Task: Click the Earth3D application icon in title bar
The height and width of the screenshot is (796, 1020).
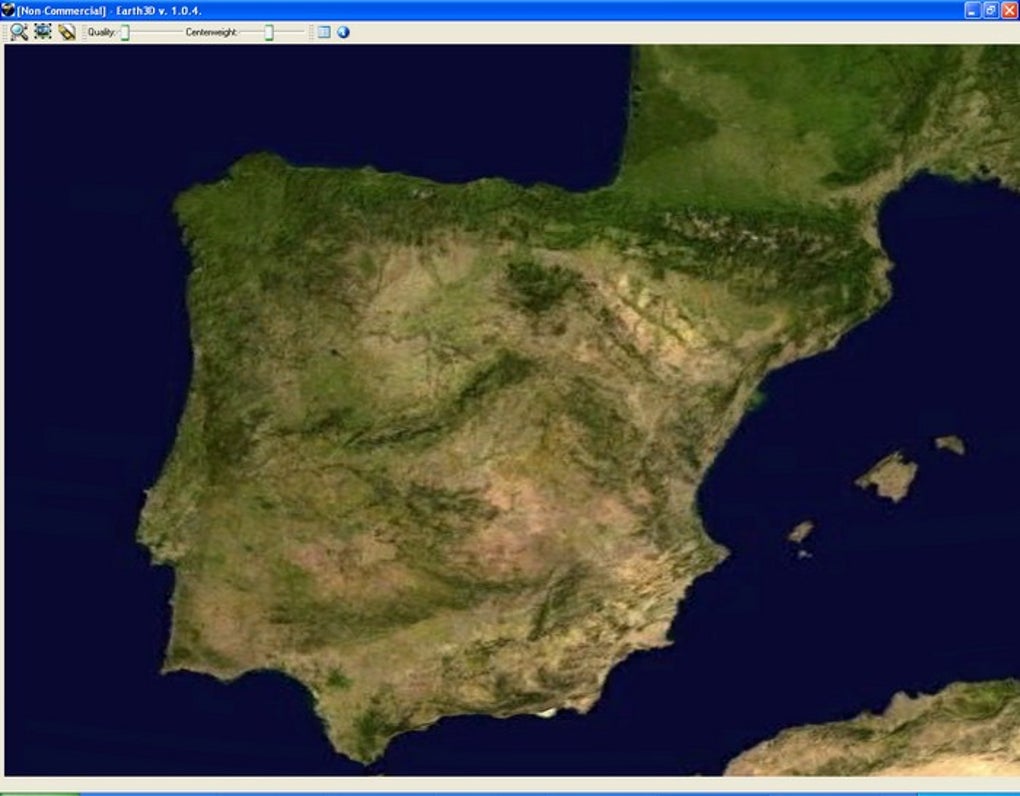Action: click(x=8, y=10)
